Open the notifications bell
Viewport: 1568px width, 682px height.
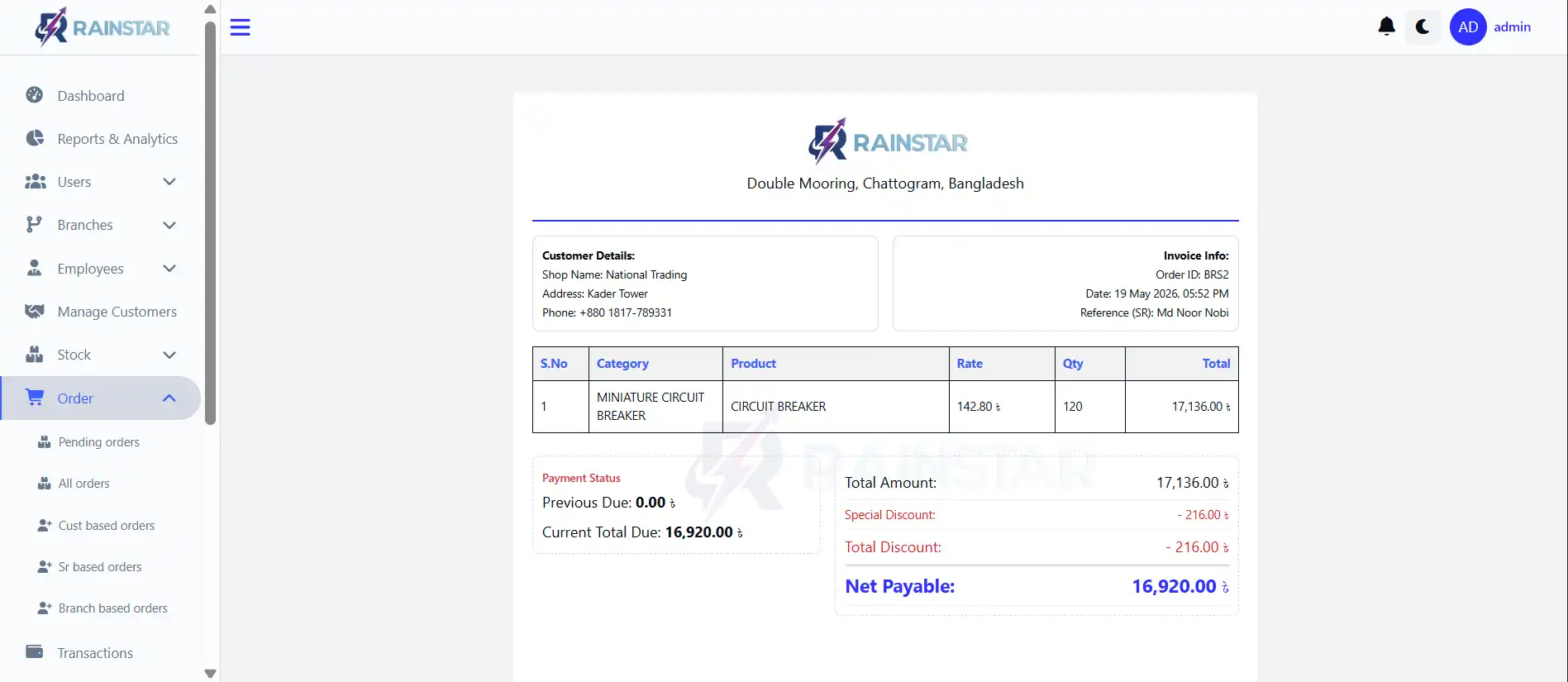point(1386,26)
